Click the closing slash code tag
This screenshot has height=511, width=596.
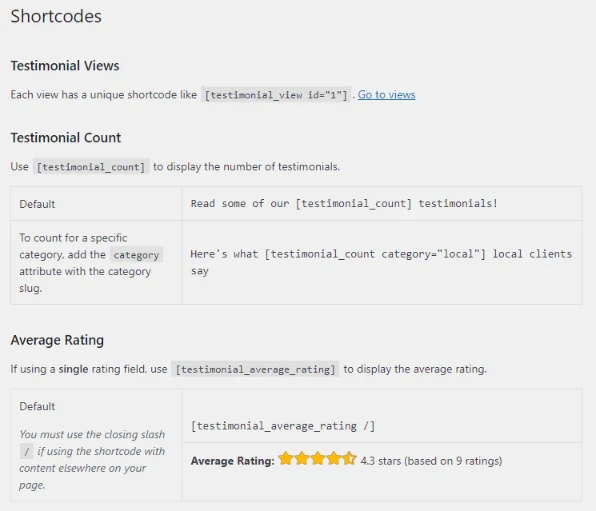(27, 452)
